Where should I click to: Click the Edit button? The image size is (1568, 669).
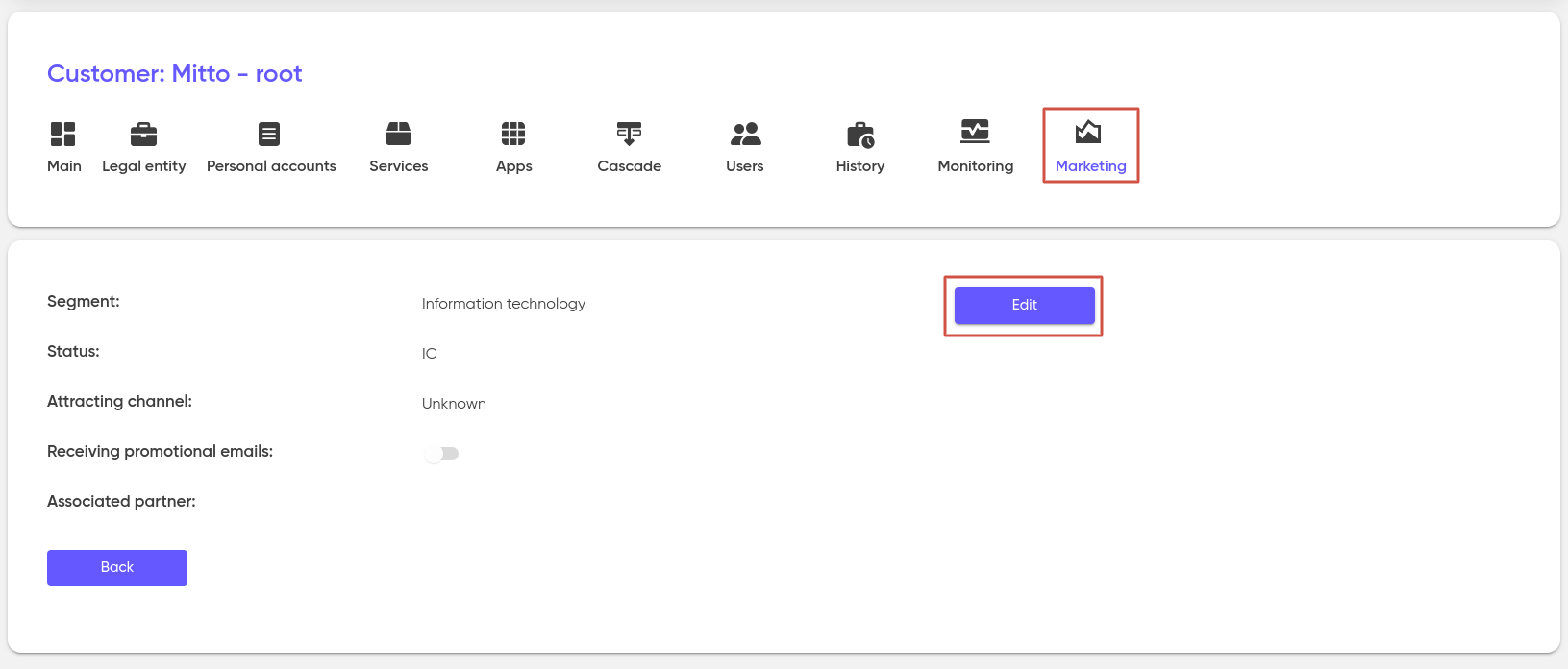[1025, 305]
